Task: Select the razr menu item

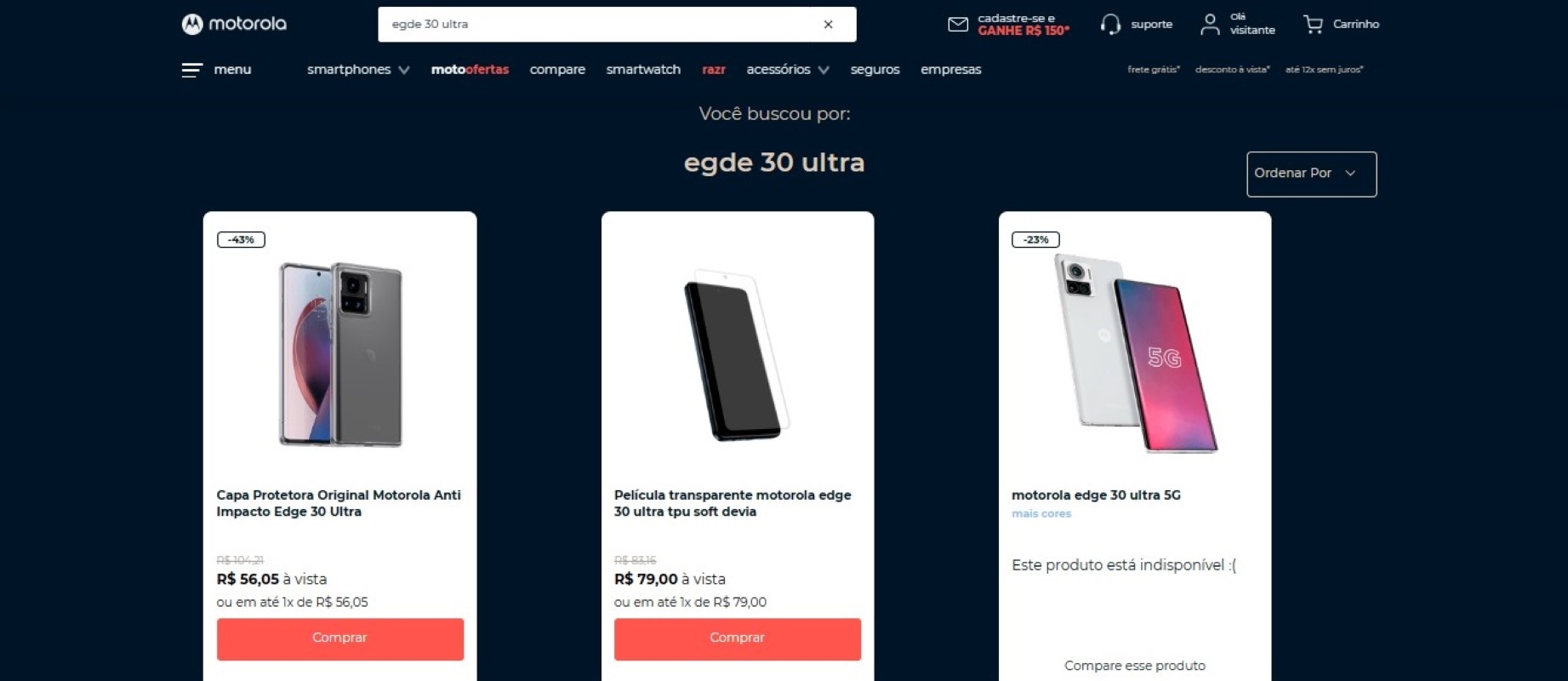Action: coord(714,70)
